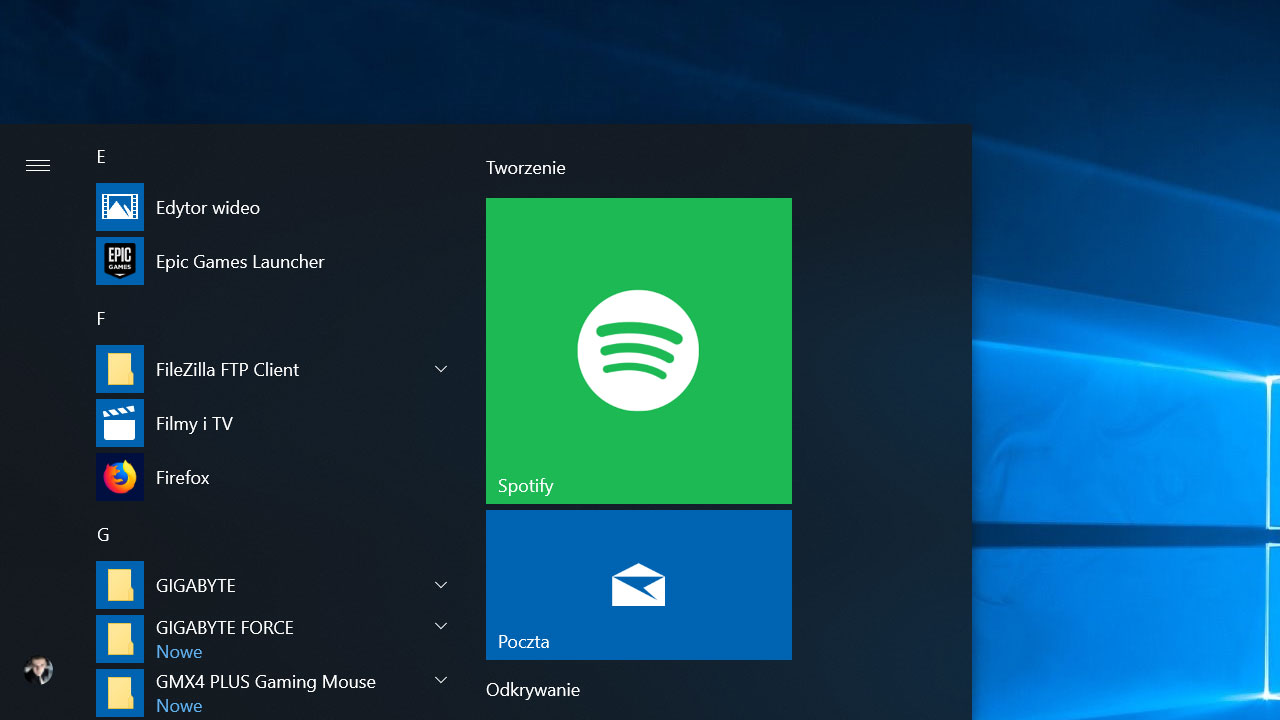Viewport: 1280px width, 720px height.
Task: Jump to letter E section header
Action: pos(101,156)
